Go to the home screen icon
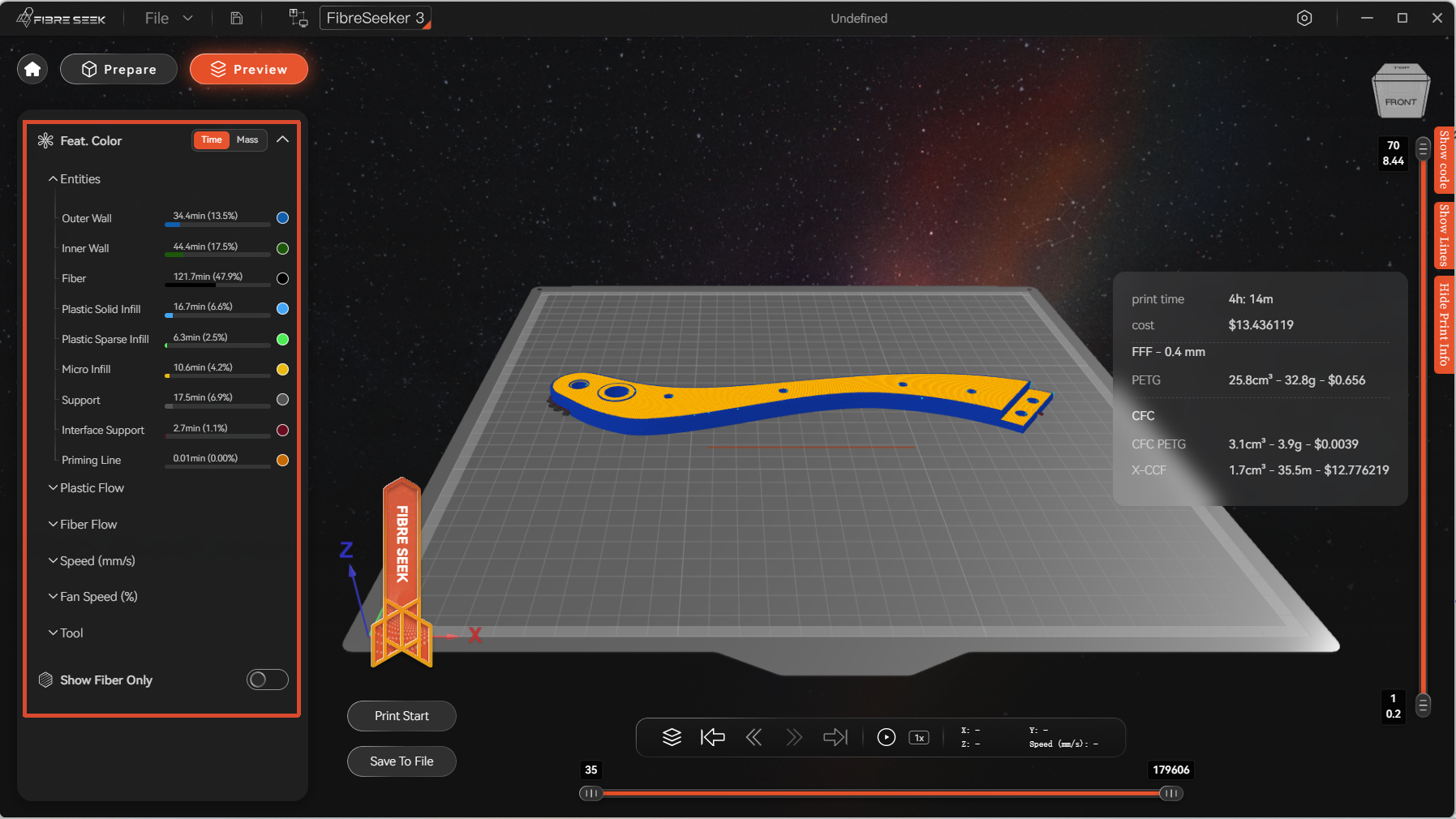1456x819 pixels. click(32, 69)
